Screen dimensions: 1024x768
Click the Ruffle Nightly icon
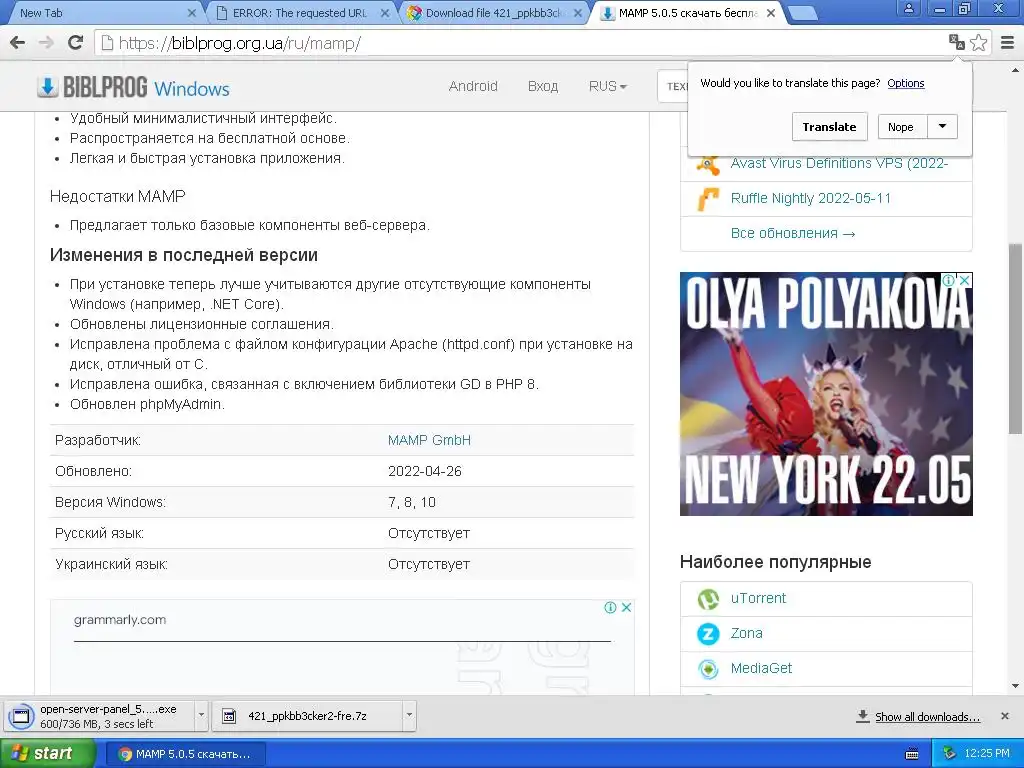click(708, 199)
